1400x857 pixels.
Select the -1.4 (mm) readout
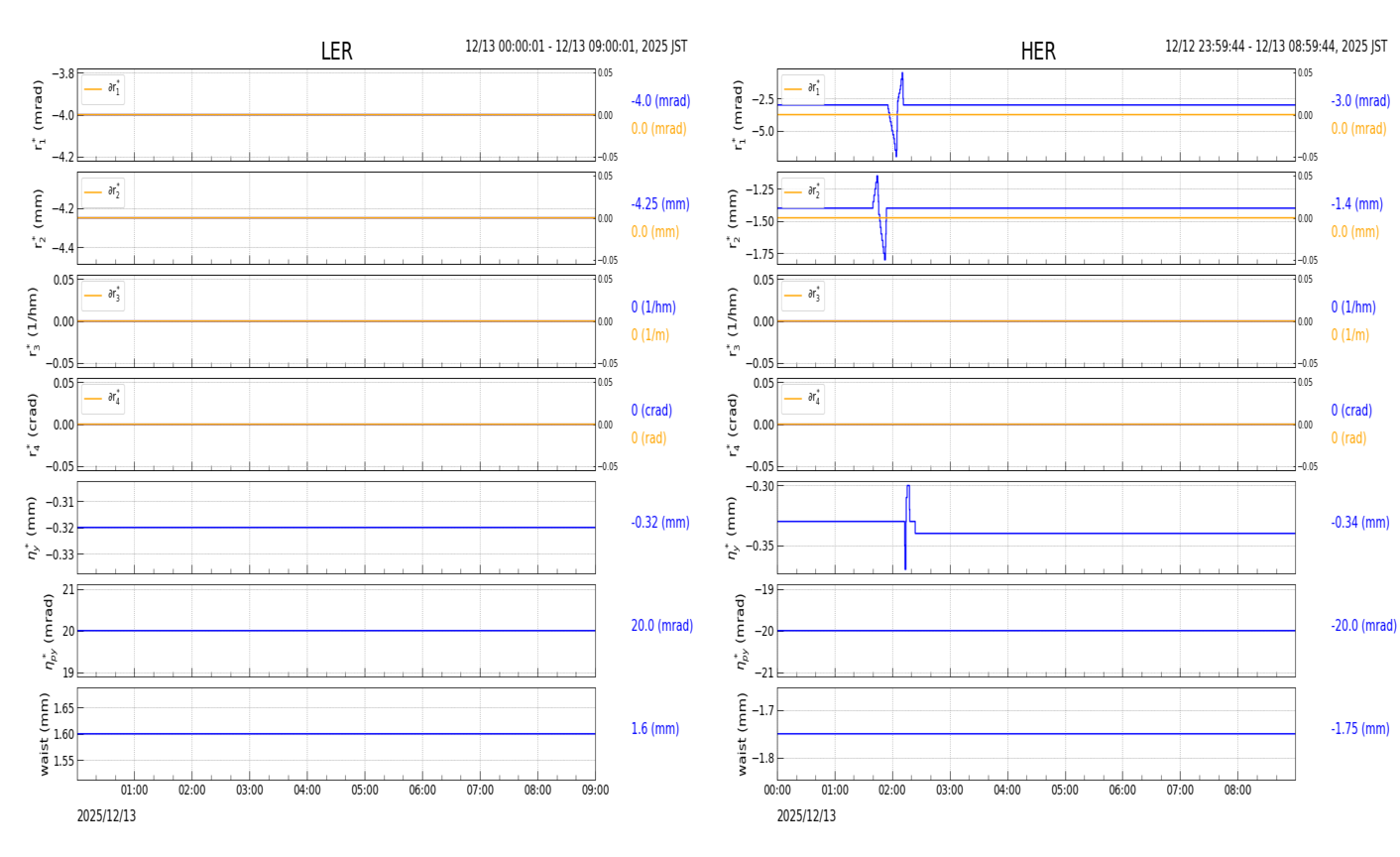pyautogui.click(x=1356, y=204)
